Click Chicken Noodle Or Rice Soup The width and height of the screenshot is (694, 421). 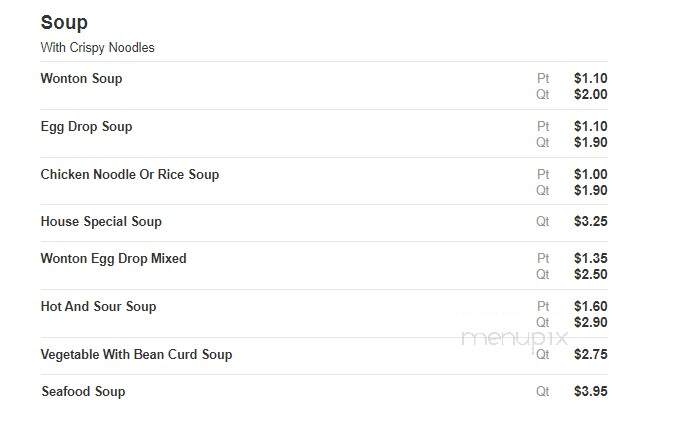coord(130,174)
